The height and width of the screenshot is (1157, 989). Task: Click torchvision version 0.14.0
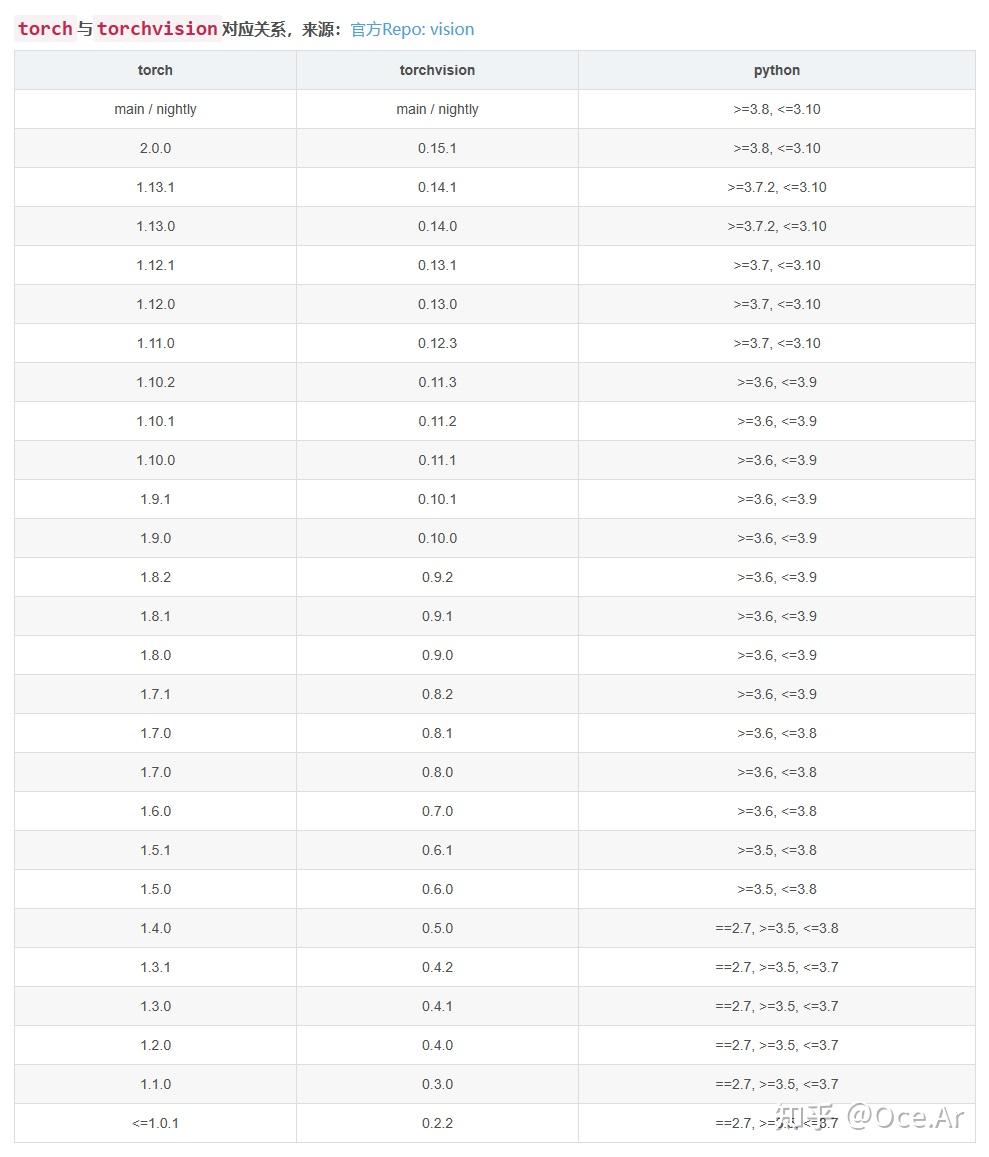click(x=437, y=226)
